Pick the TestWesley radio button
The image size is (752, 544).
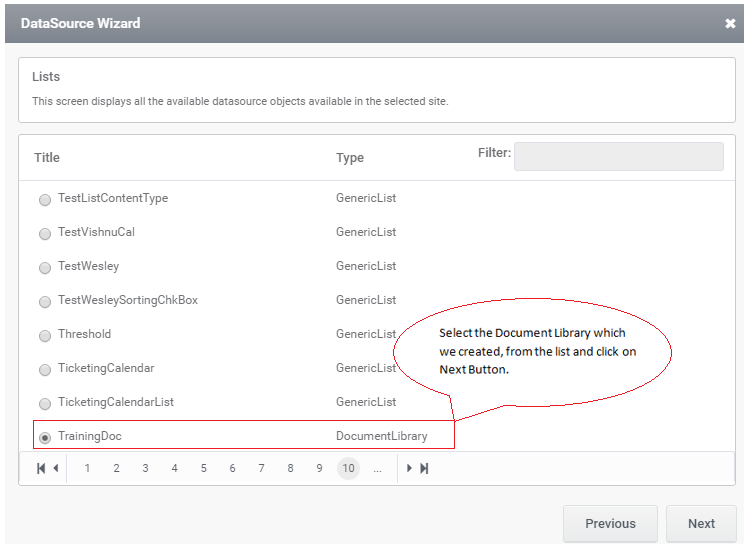pos(44,267)
